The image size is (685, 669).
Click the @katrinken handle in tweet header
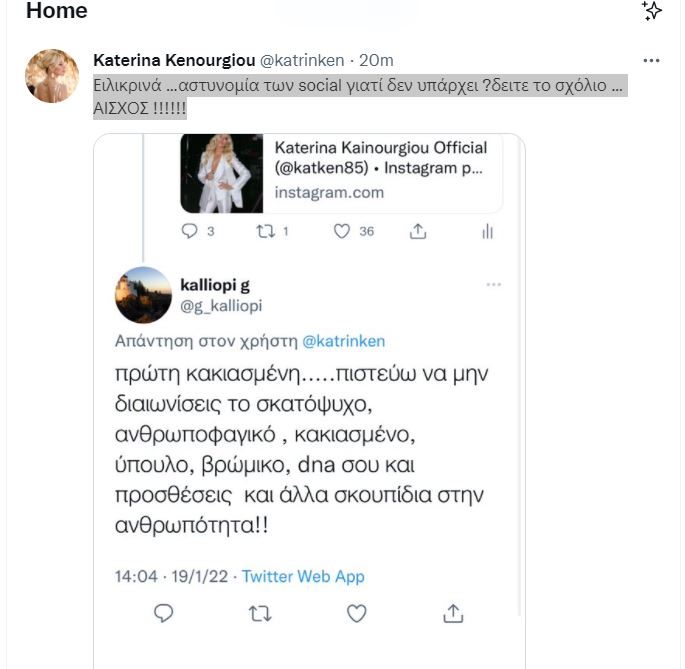tap(302, 60)
